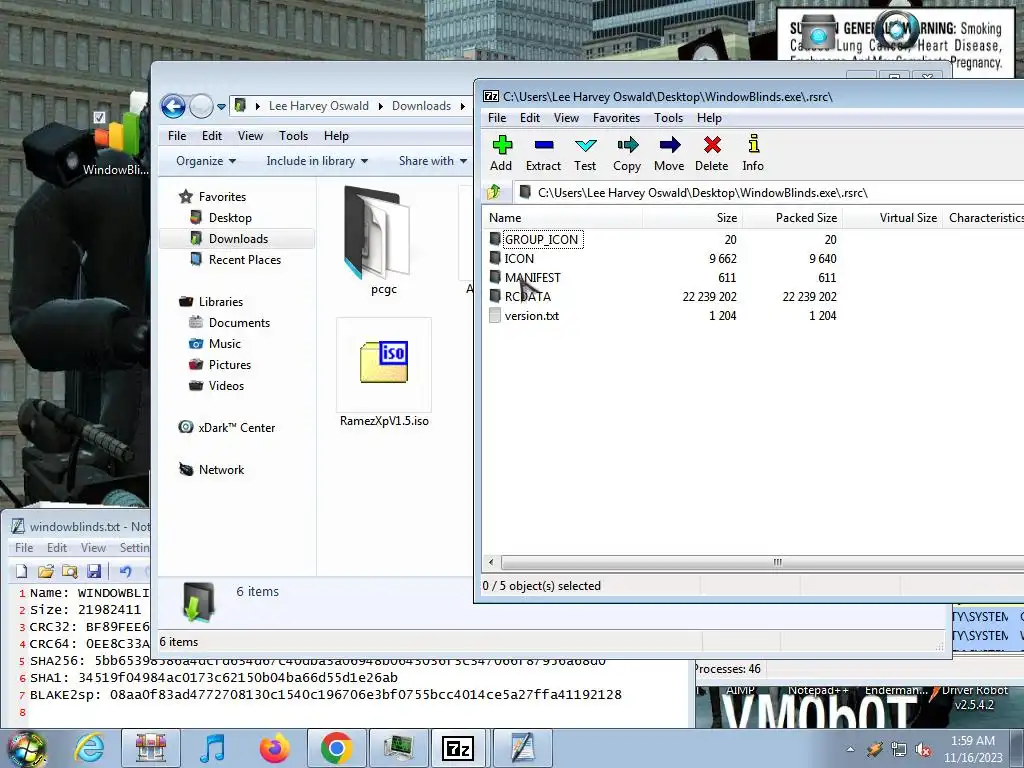The width and height of the screenshot is (1024, 768).
Task: Click Save icon in Notepad toolbar
Action: point(94,571)
